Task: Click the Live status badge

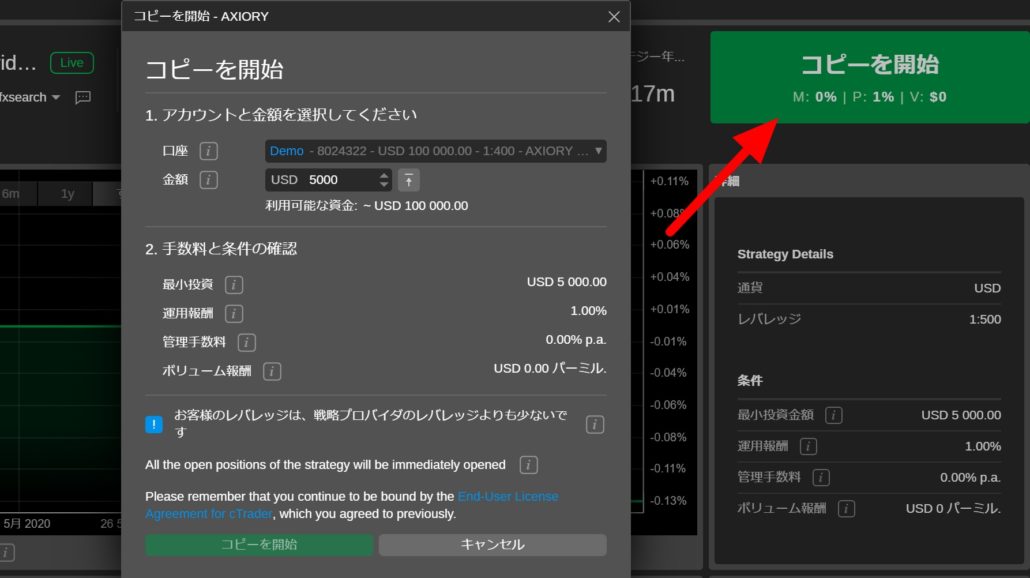Action: (x=72, y=63)
